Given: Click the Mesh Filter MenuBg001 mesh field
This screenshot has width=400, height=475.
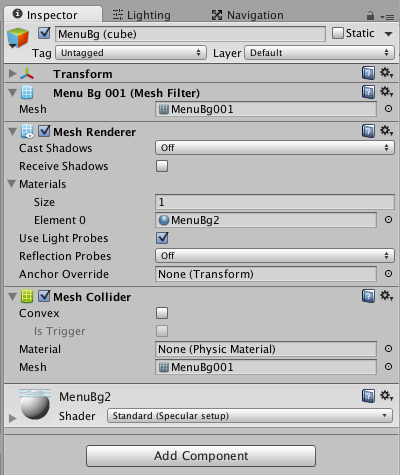Looking at the screenshot, I should point(266,109).
